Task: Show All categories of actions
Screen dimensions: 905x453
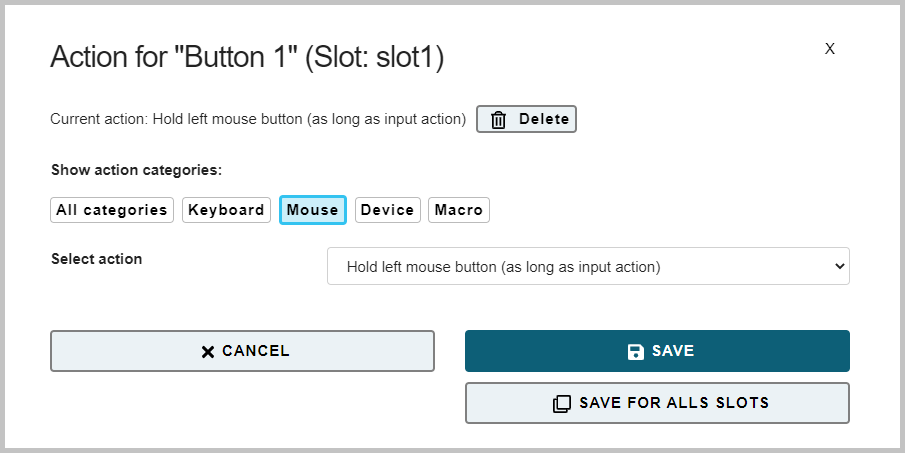Action: point(112,210)
